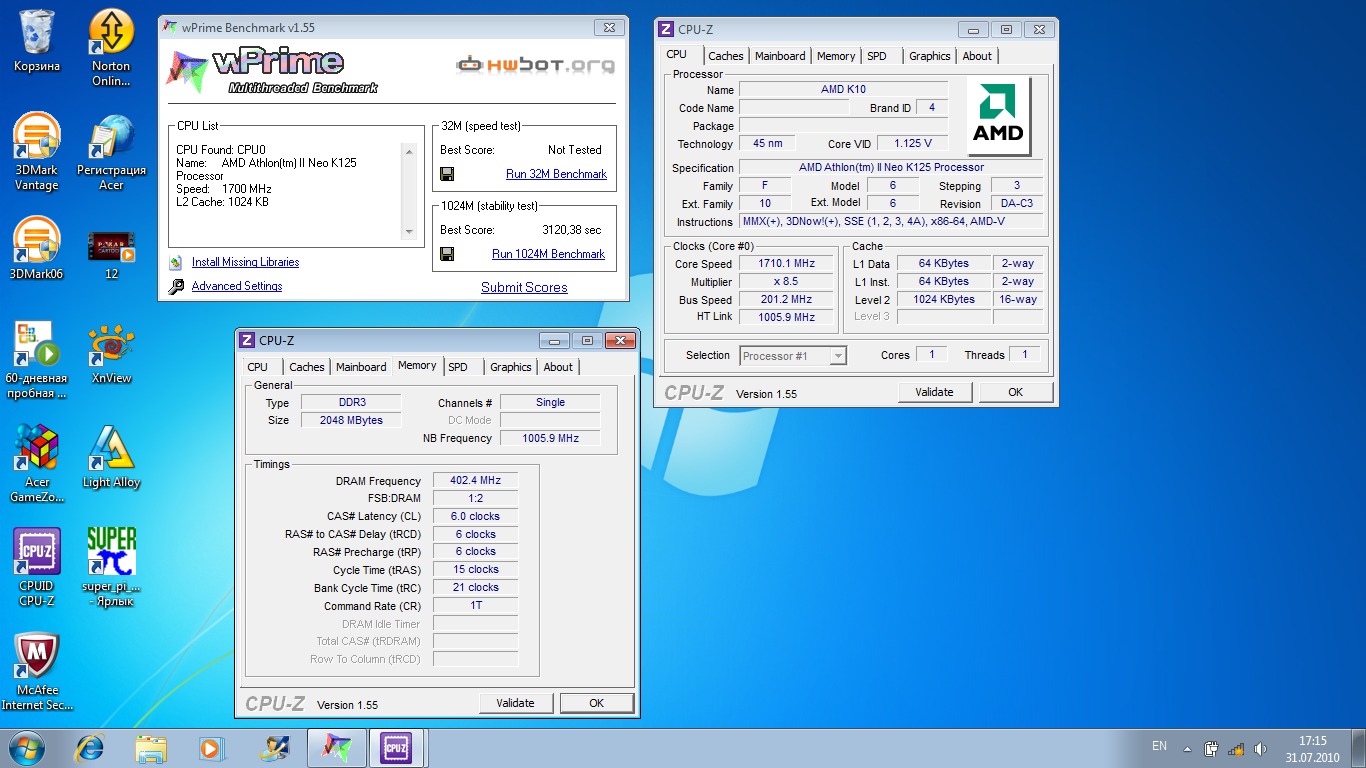Screen dimensions: 1366x768
Task: Show hidden tray icons arrow
Action: [x=1187, y=748]
